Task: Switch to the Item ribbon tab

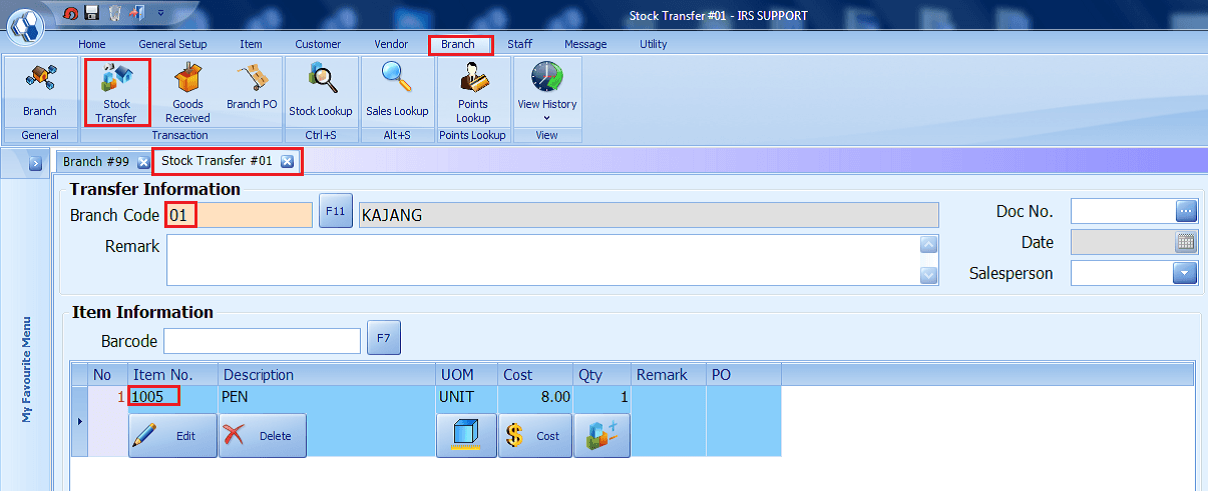Action: point(251,44)
